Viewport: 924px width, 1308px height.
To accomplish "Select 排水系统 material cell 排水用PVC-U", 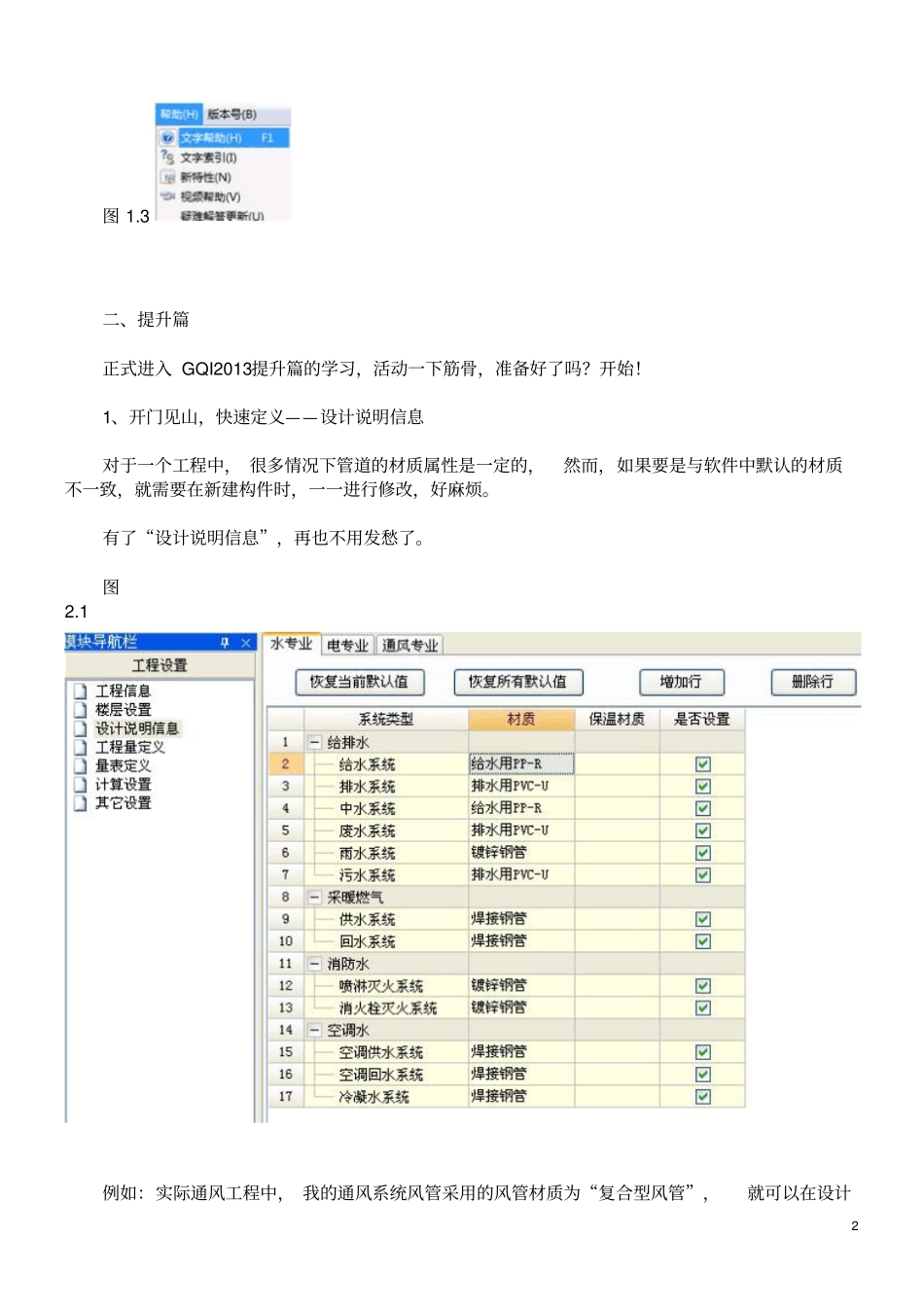I will (521, 786).
